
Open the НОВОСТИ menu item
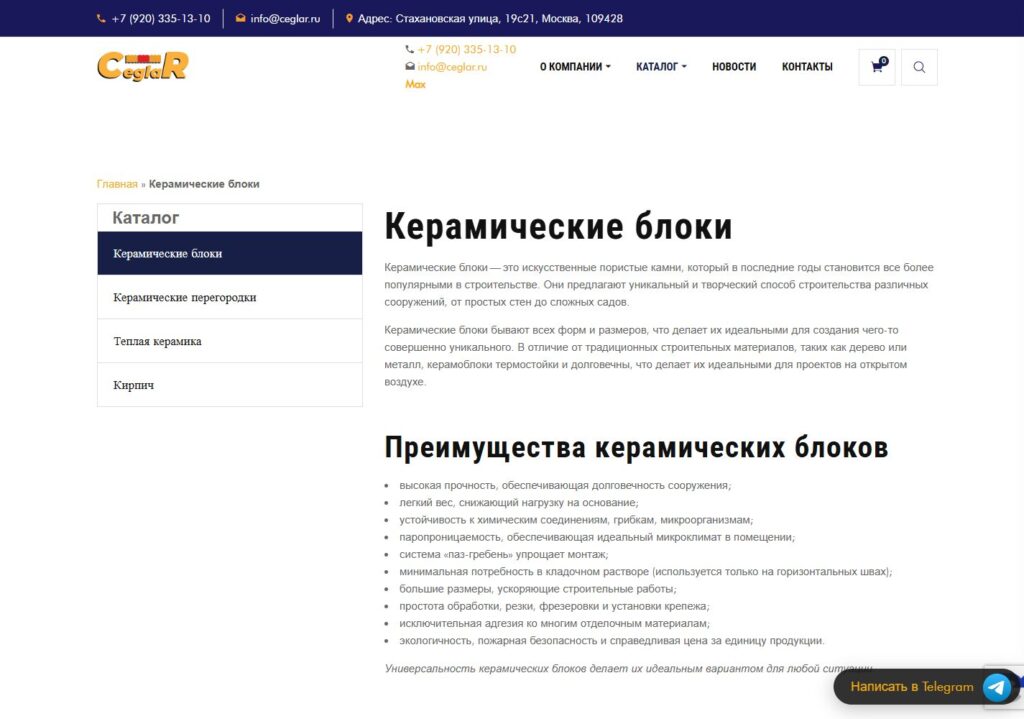pyautogui.click(x=734, y=67)
